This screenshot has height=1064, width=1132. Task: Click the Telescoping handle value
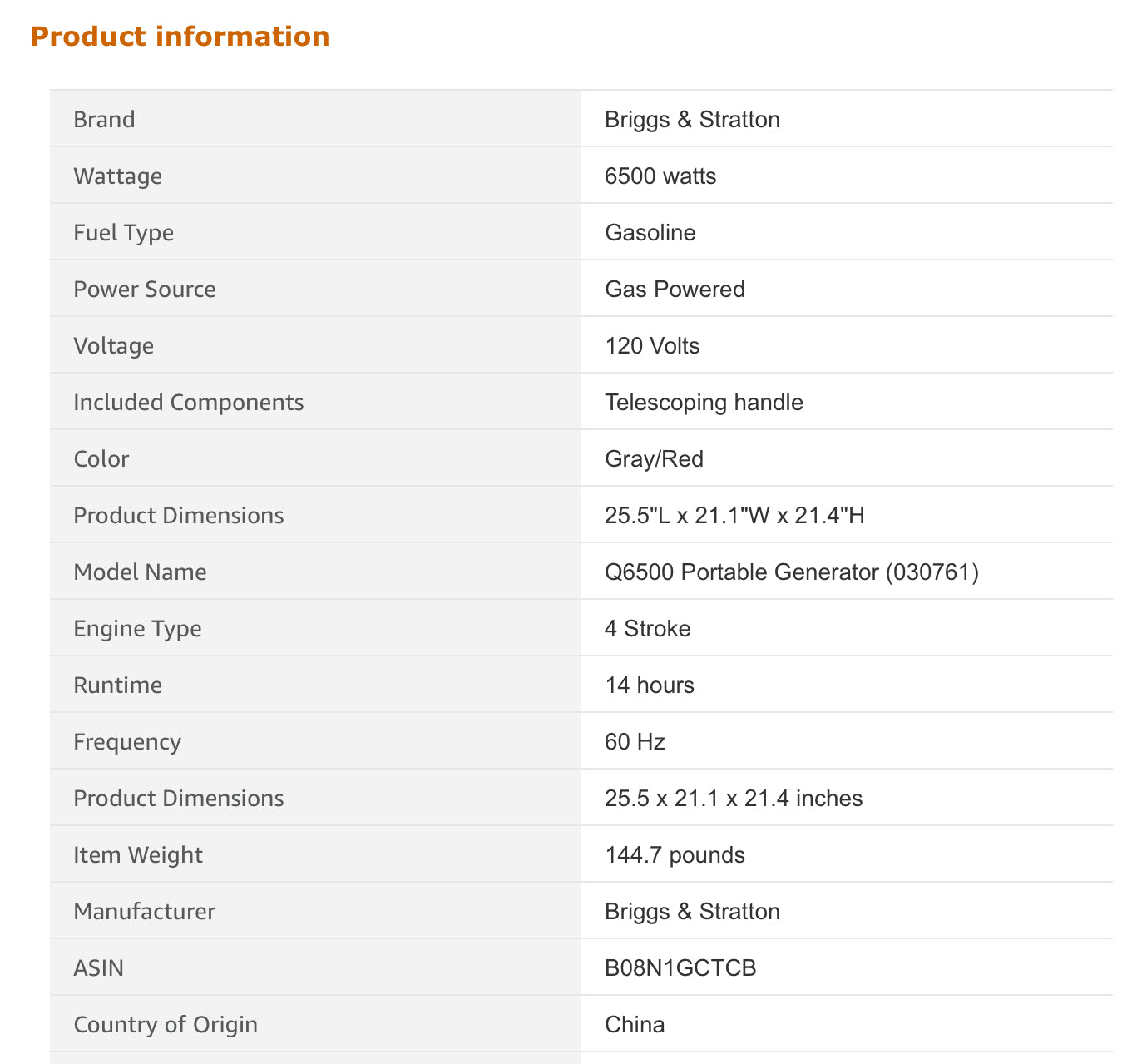[704, 403]
